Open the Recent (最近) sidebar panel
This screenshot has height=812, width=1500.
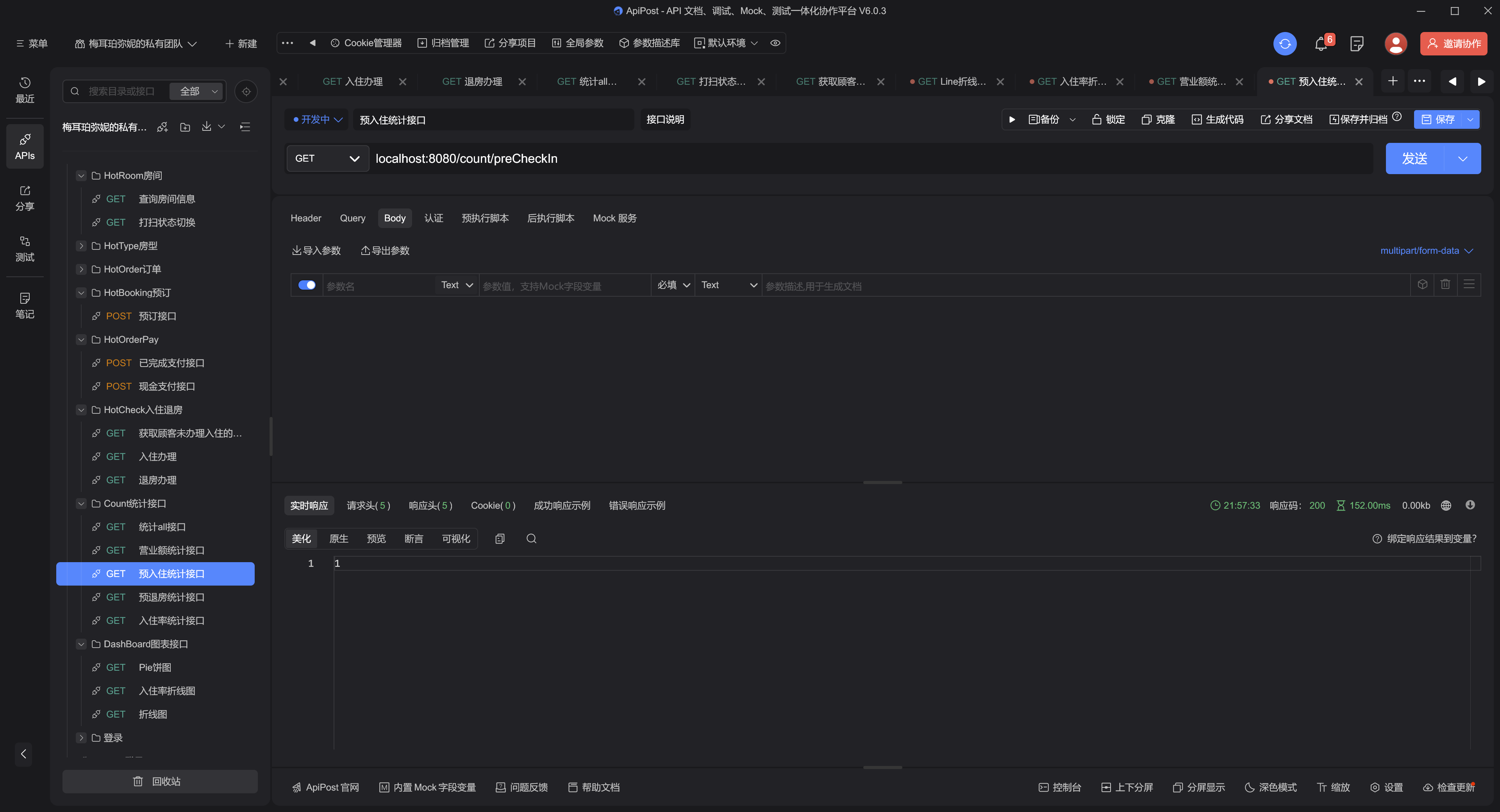(x=25, y=90)
